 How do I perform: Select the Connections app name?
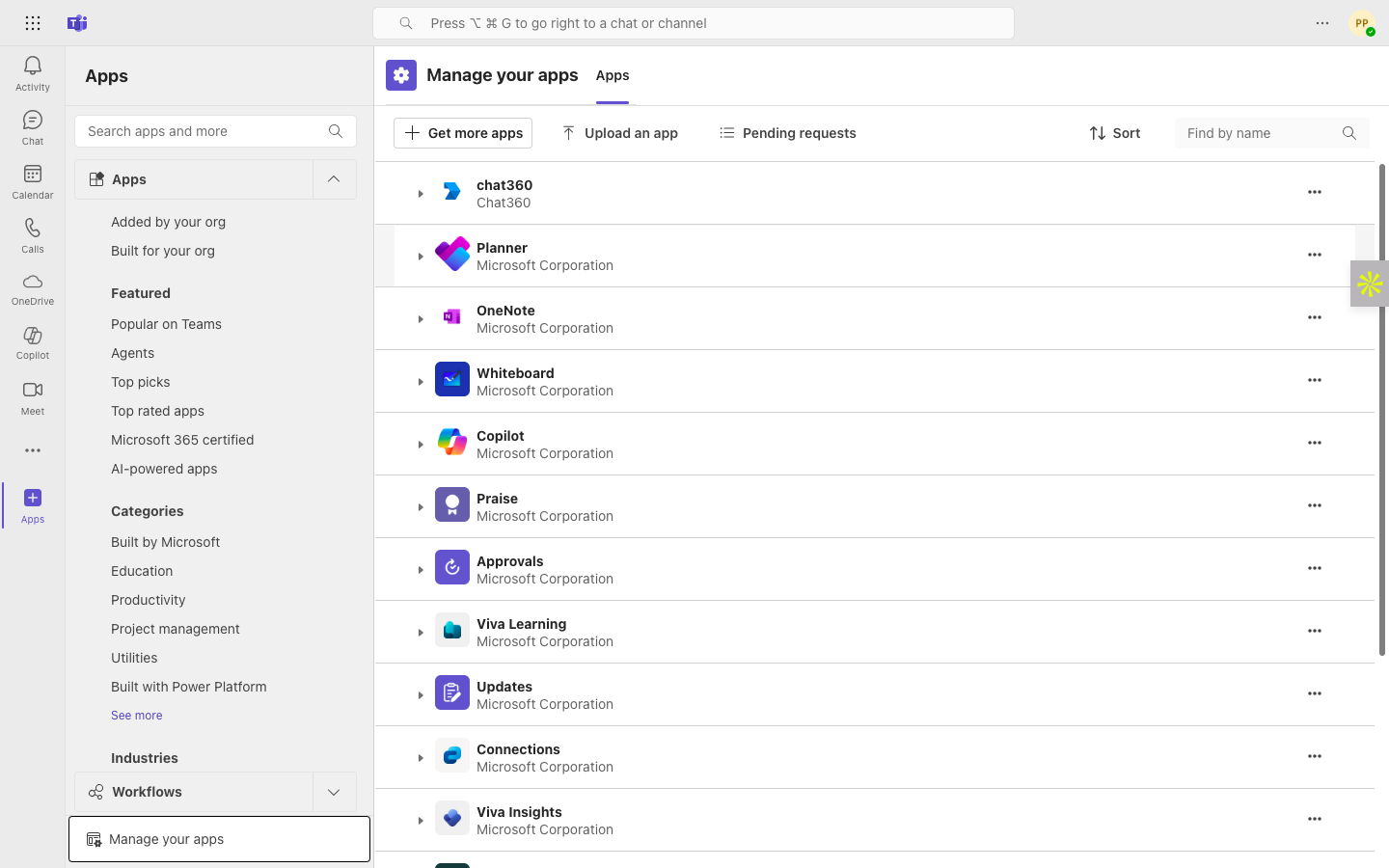518,749
